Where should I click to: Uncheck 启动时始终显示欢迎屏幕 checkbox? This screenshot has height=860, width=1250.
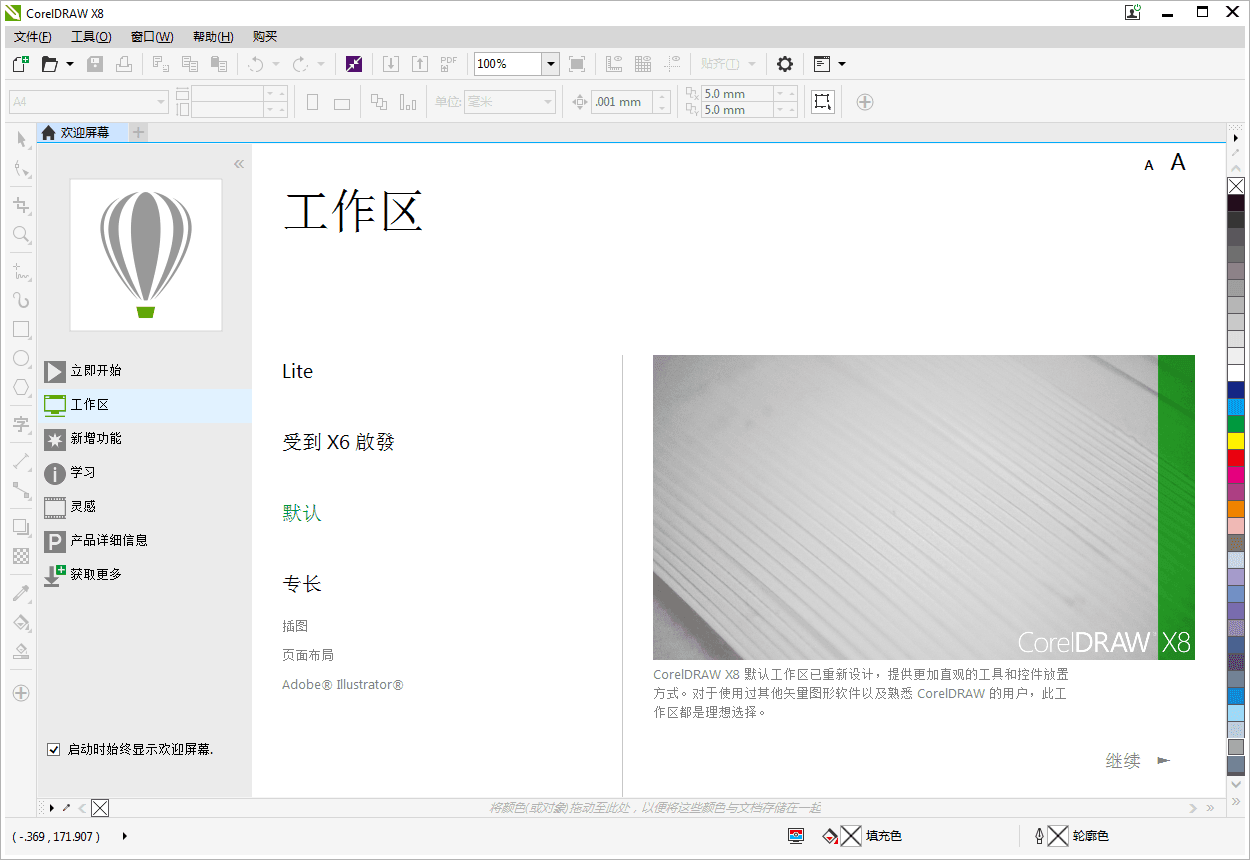[x=54, y=749]
